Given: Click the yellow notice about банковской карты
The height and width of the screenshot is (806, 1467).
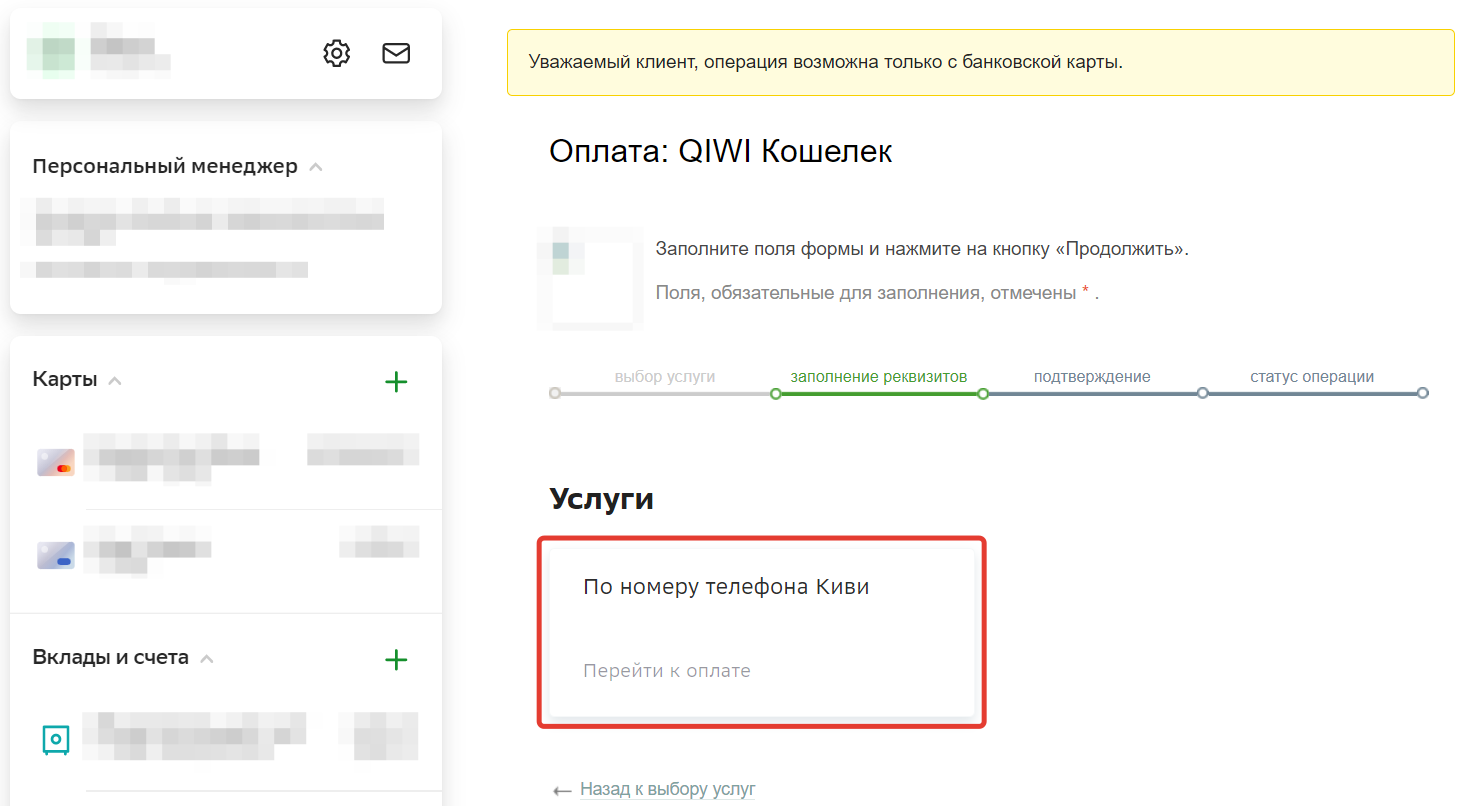Looking at the screenshot, I should [x=981, y=62].
